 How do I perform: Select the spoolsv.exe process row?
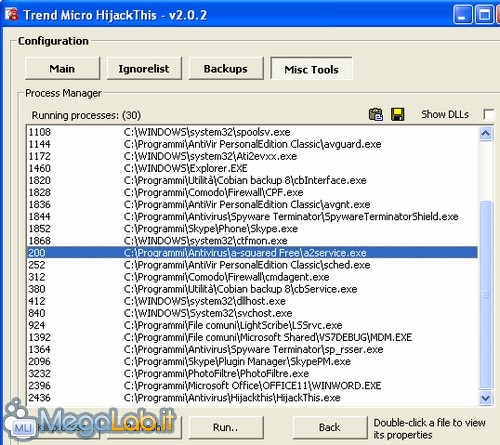tap(252, 132)
